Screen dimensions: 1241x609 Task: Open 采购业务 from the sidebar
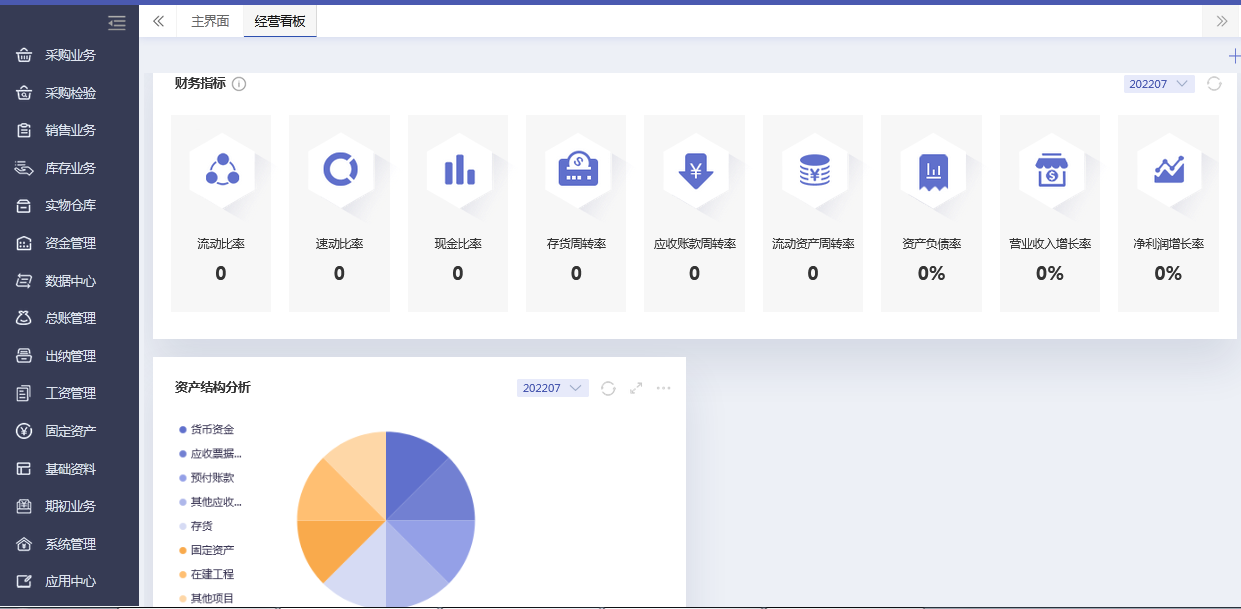70,55
